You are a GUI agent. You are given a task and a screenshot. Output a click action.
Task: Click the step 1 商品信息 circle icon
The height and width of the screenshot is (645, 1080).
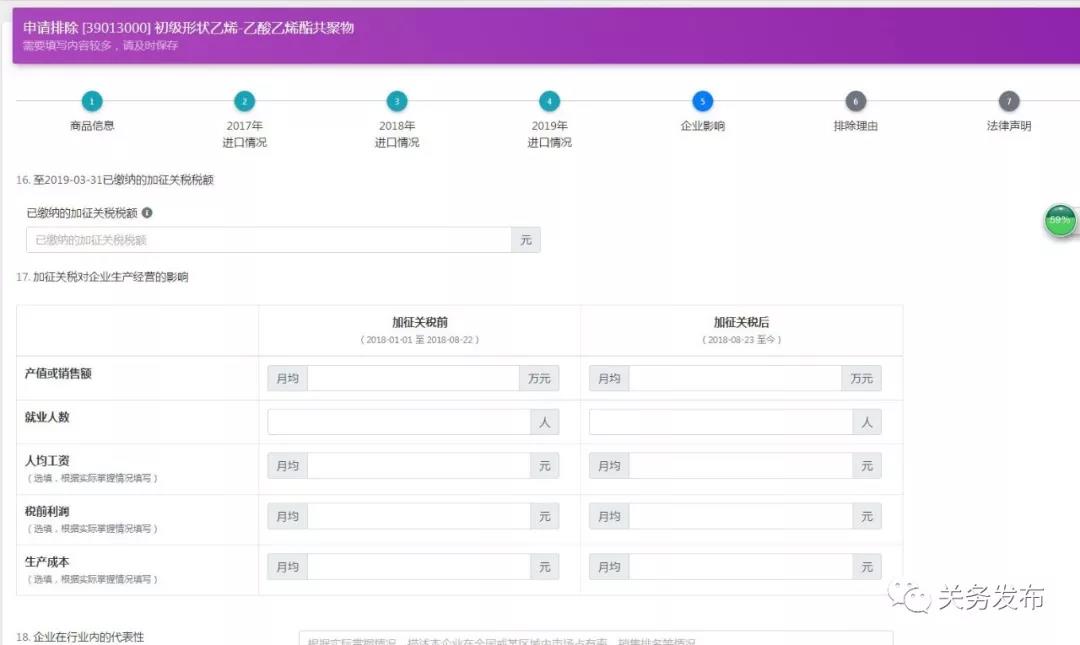(92, 101)
